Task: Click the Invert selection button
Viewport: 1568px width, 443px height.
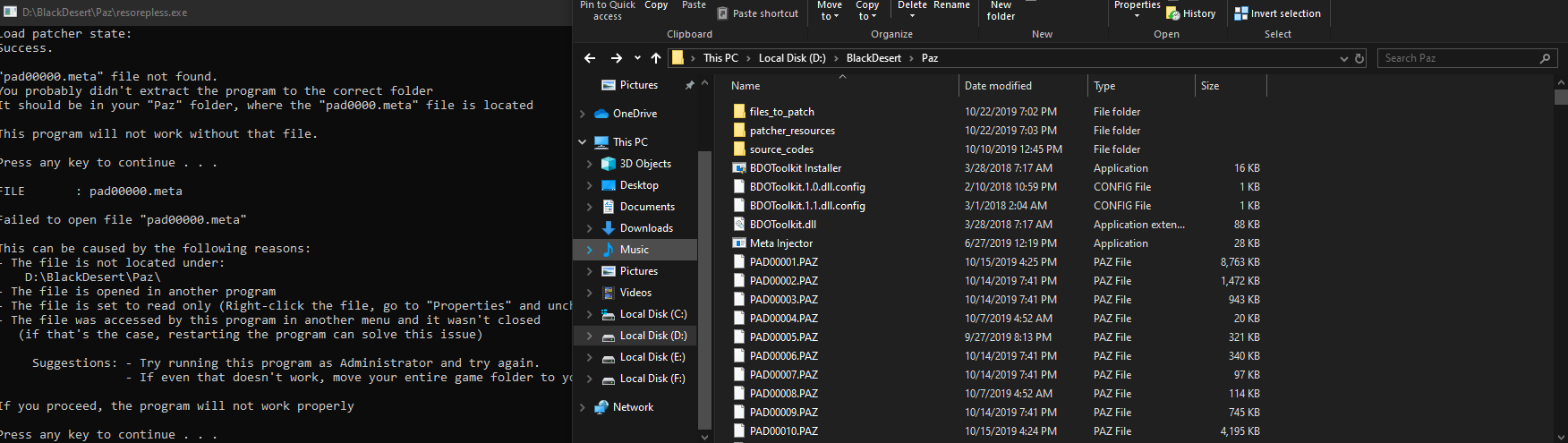Action: (1277, 13)
